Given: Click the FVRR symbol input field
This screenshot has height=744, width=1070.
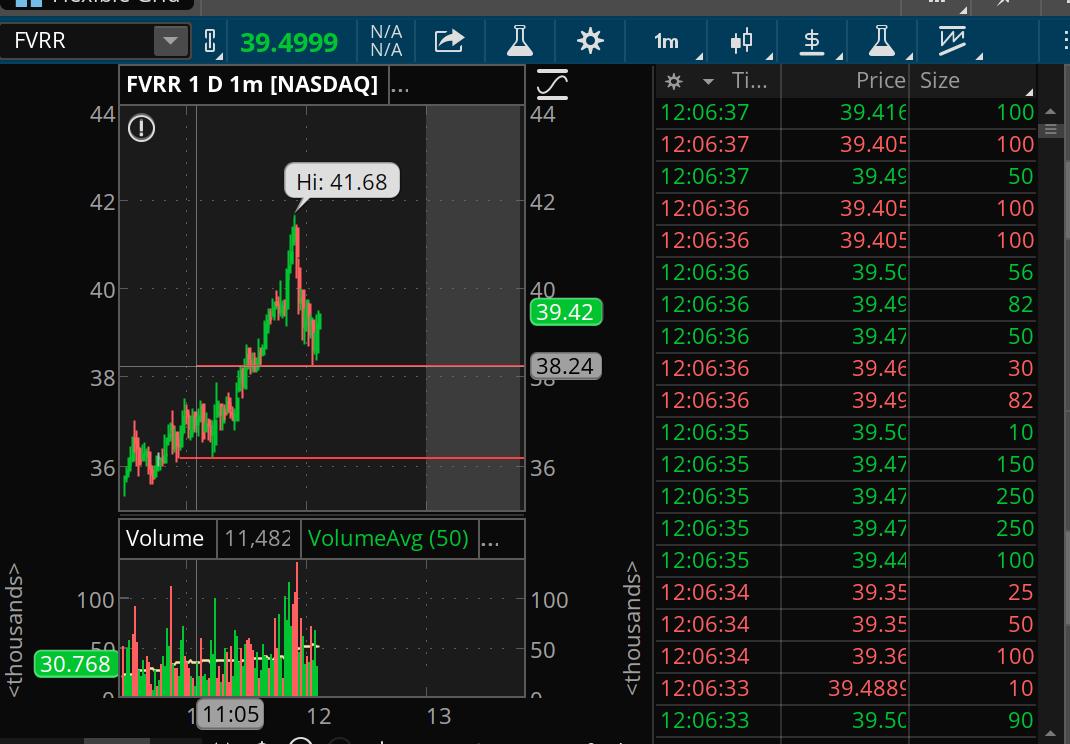Looking at the screenshot, I should pos(77,41).
